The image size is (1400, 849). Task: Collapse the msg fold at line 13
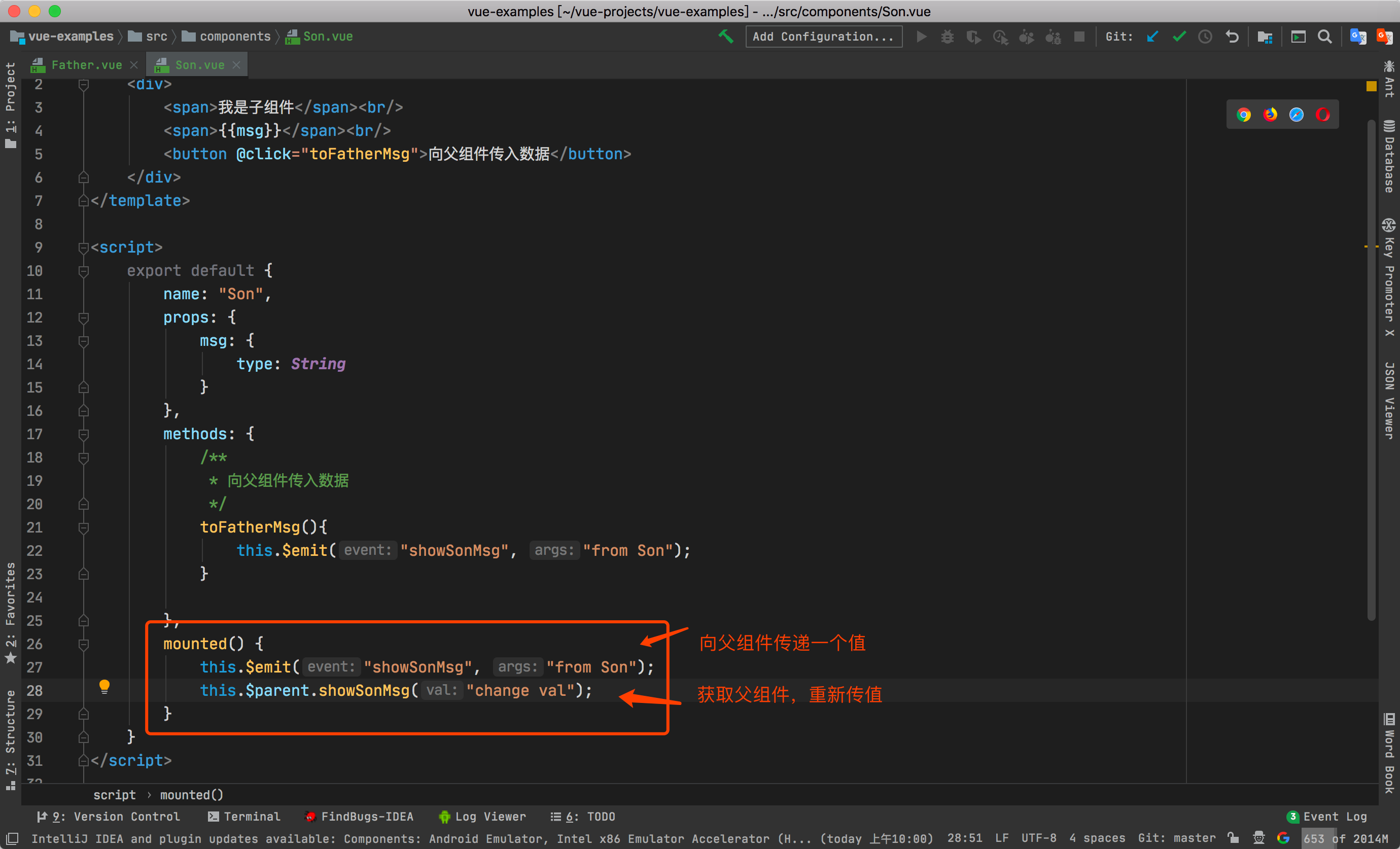tap(83, 341)
